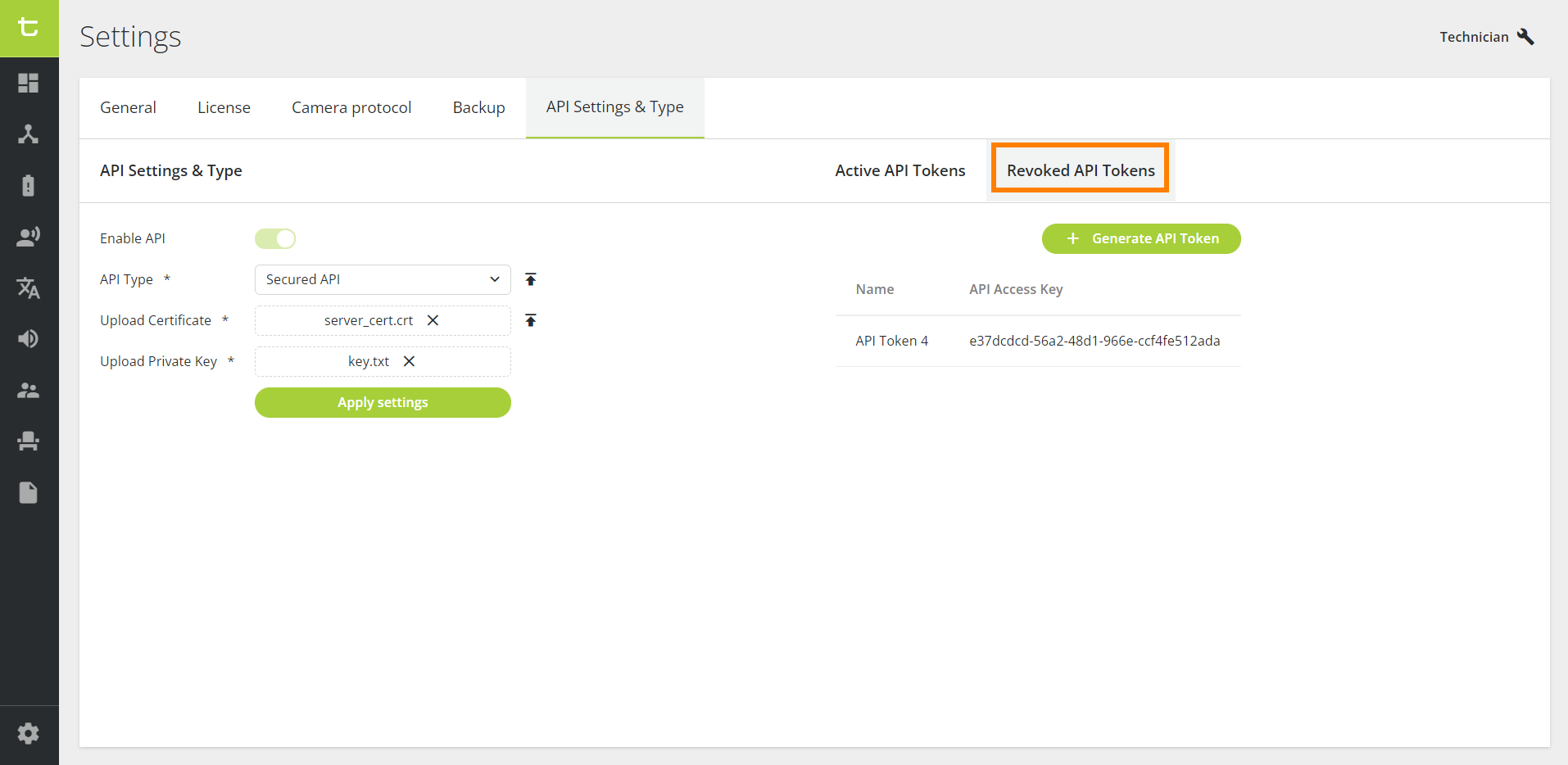The width and height of the screenshot is (1568, 765).
Task: Click the Apply settings button
Action: click(x=382, y=402)
